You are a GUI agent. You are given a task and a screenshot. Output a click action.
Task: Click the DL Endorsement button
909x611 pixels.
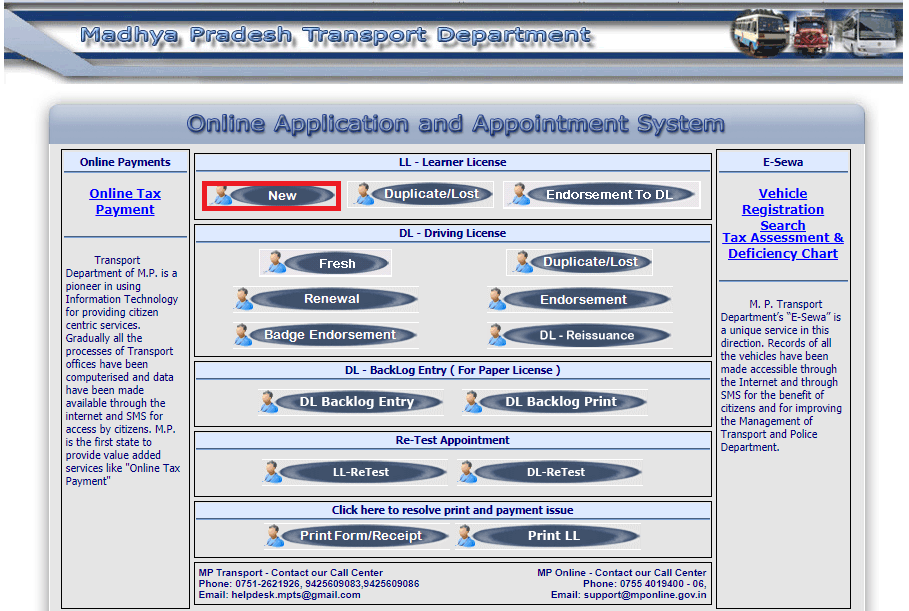tap(580, 299)
